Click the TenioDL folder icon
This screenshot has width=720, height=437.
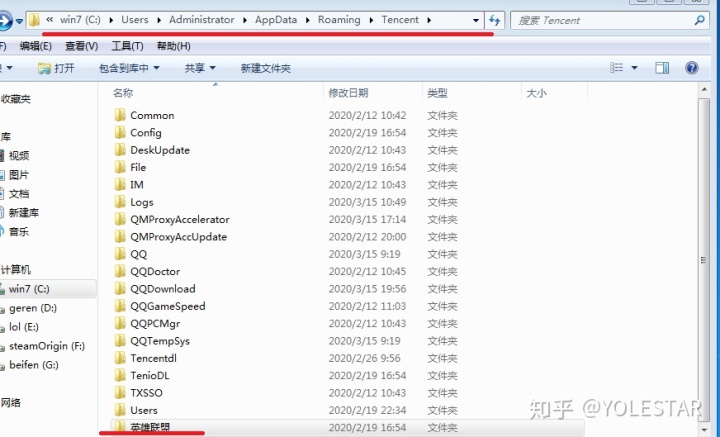[120, 375]
